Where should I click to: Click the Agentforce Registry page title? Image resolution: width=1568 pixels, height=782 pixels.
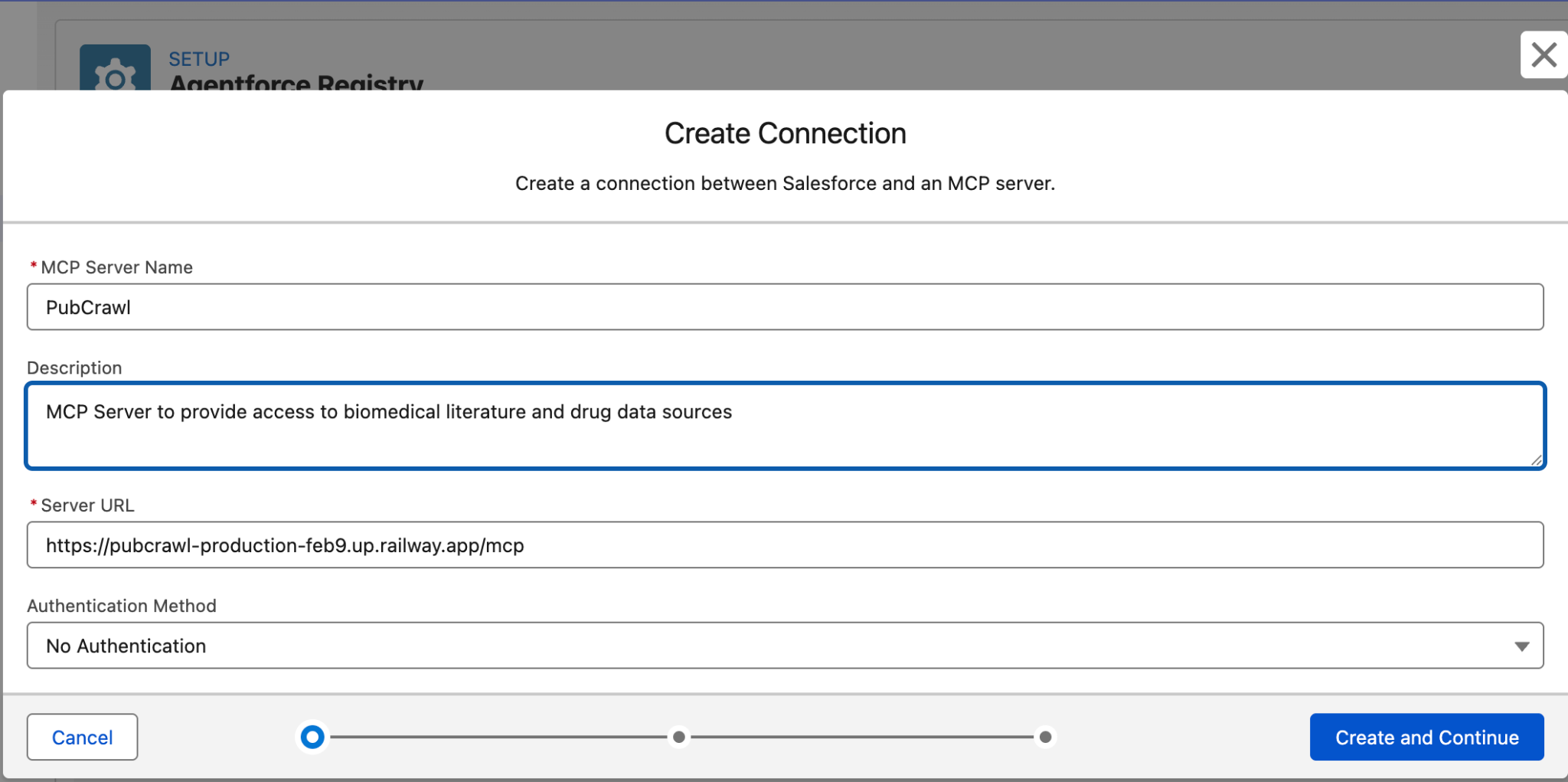pos(296,83)
